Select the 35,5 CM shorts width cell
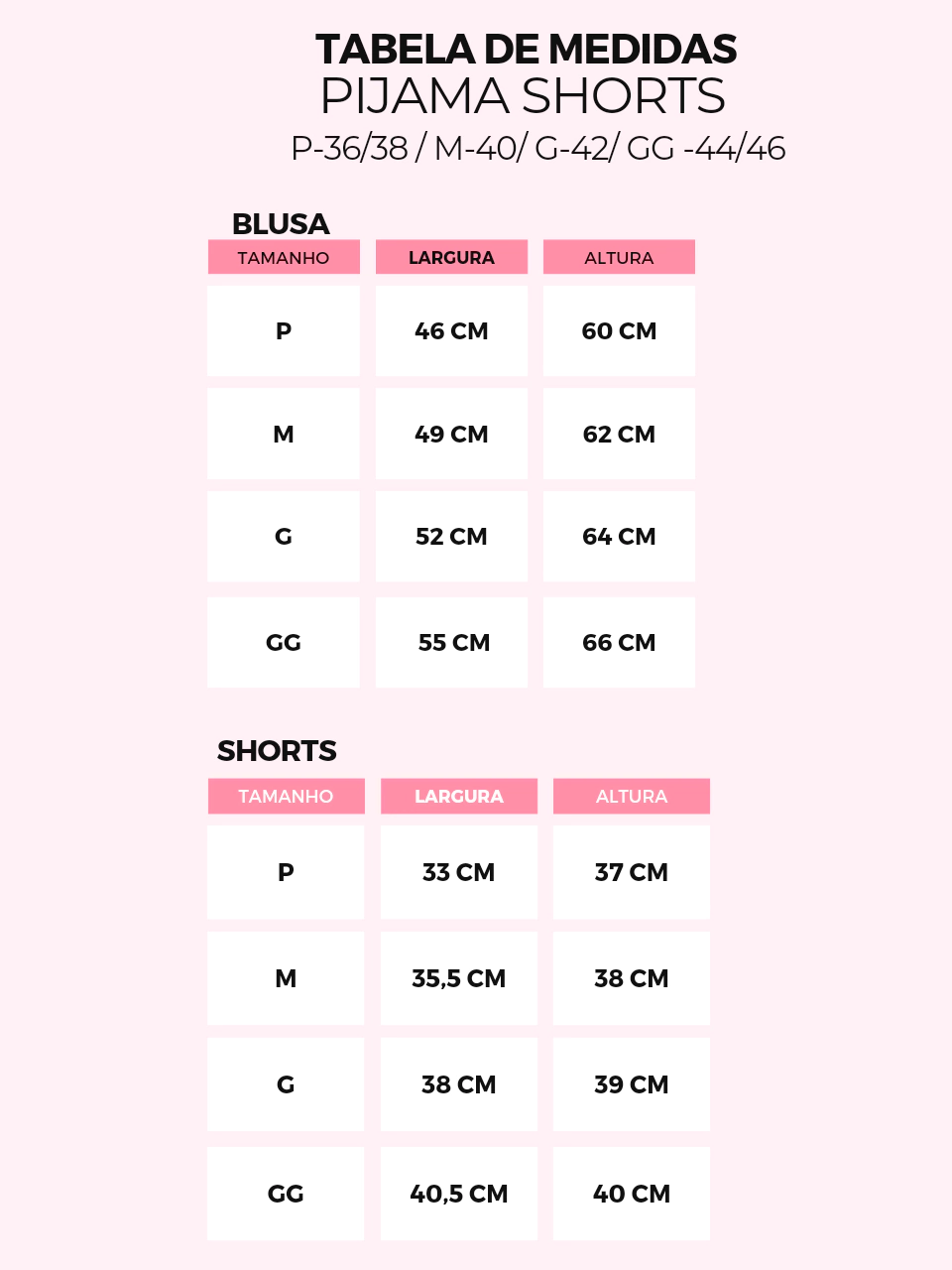Screen dimensions: 952x1270 [x=459, y=978]
